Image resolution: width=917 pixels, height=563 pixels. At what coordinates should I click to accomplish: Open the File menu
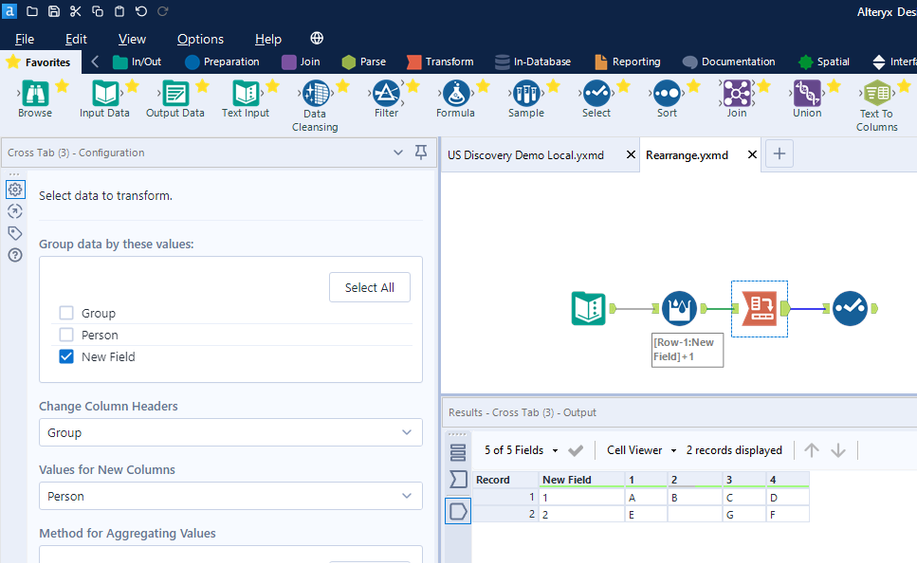(25, 39)
